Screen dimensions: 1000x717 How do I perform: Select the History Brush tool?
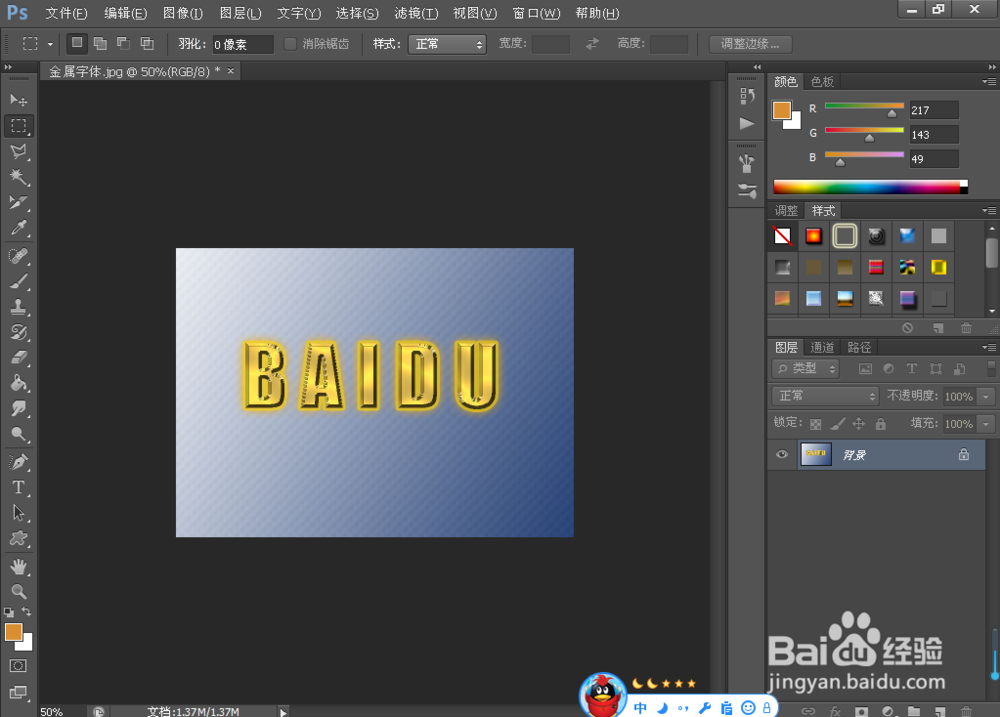[18, 332]
